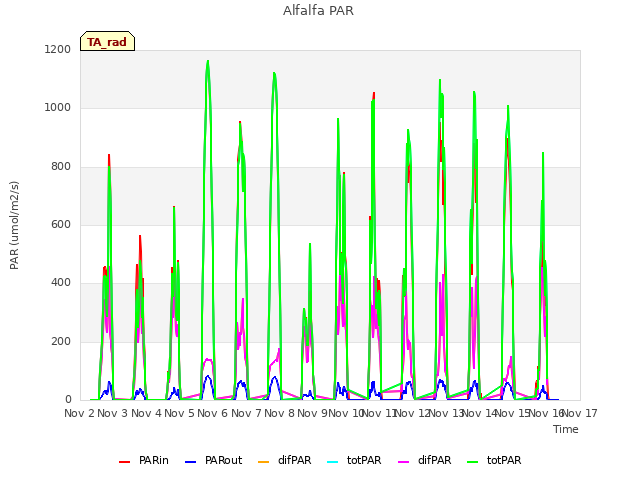
Task: Click the 400 y-axis tick label
Action: [61, 283]
